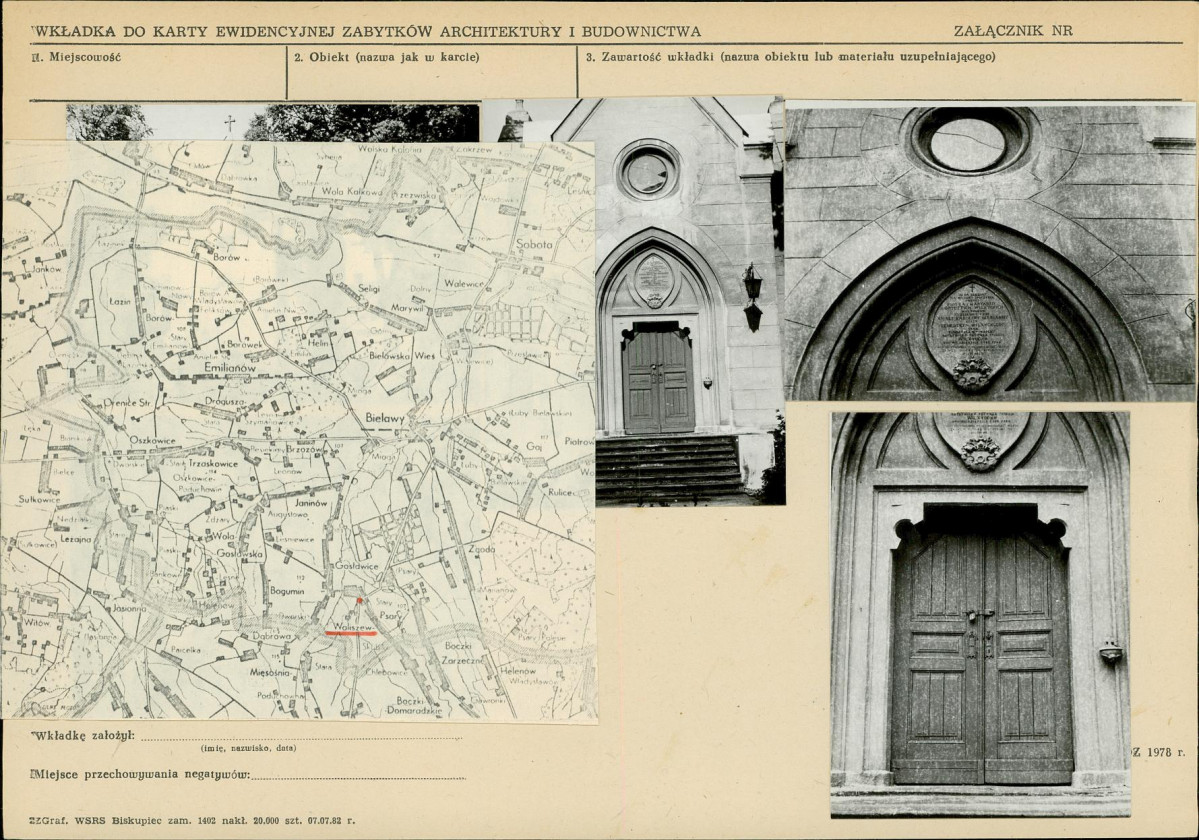Click the 1978 r. date stamp
Image resolution: width=1199 pixels, height=840 pixels.
click(x=1158, y=752)
